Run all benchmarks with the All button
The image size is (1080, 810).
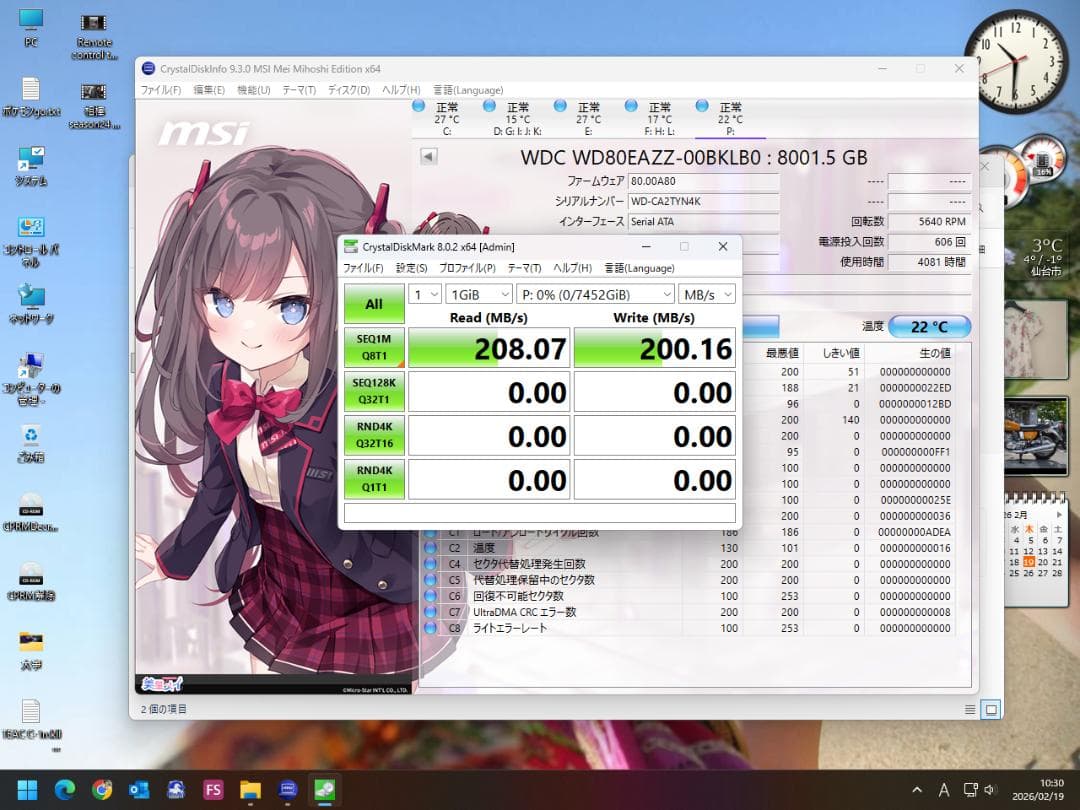point(374,304)
